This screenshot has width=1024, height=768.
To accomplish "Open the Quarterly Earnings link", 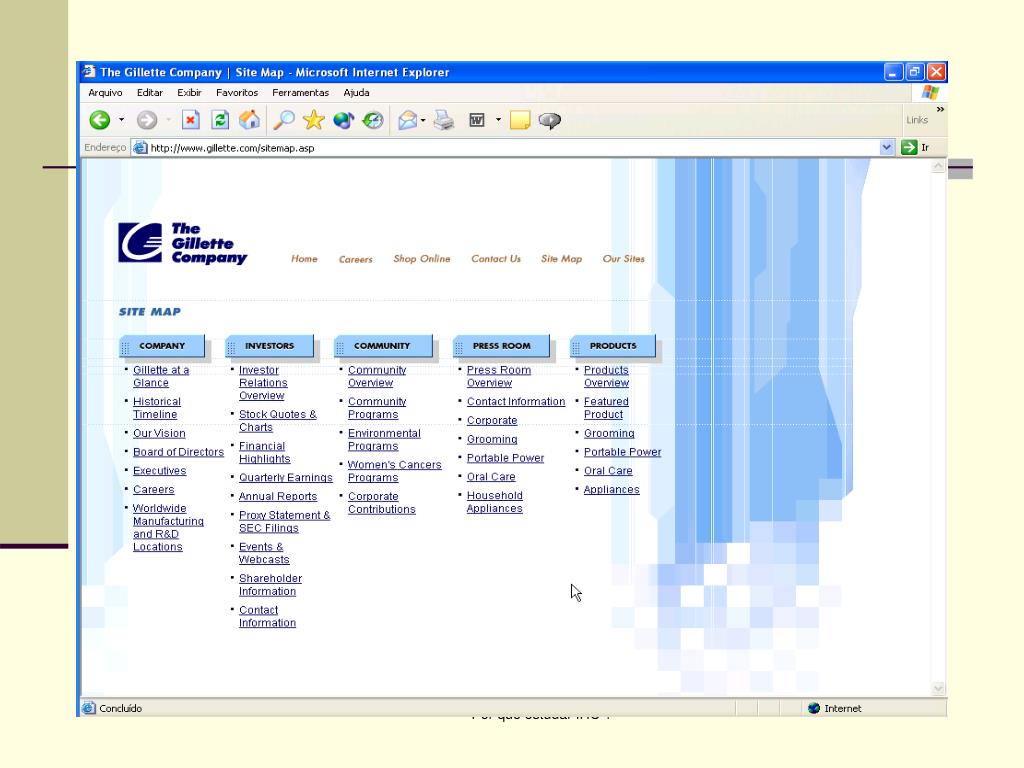I will pyautogui.click(x=285, y=478).
